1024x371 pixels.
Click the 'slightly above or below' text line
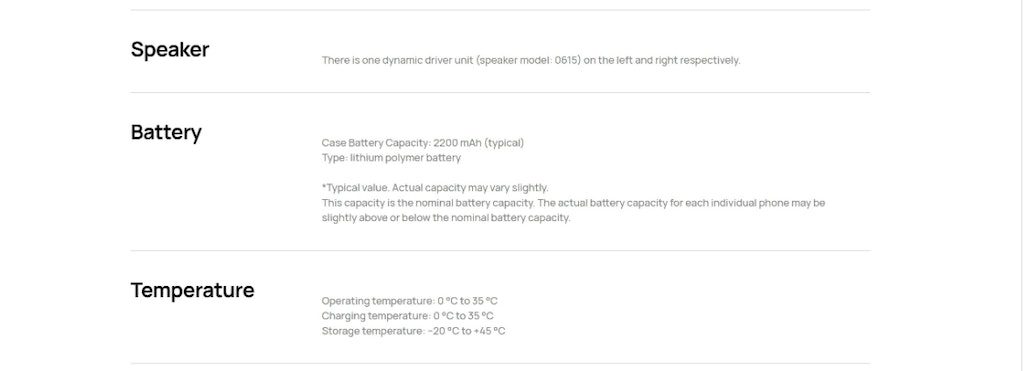click(x=446, y=218)
